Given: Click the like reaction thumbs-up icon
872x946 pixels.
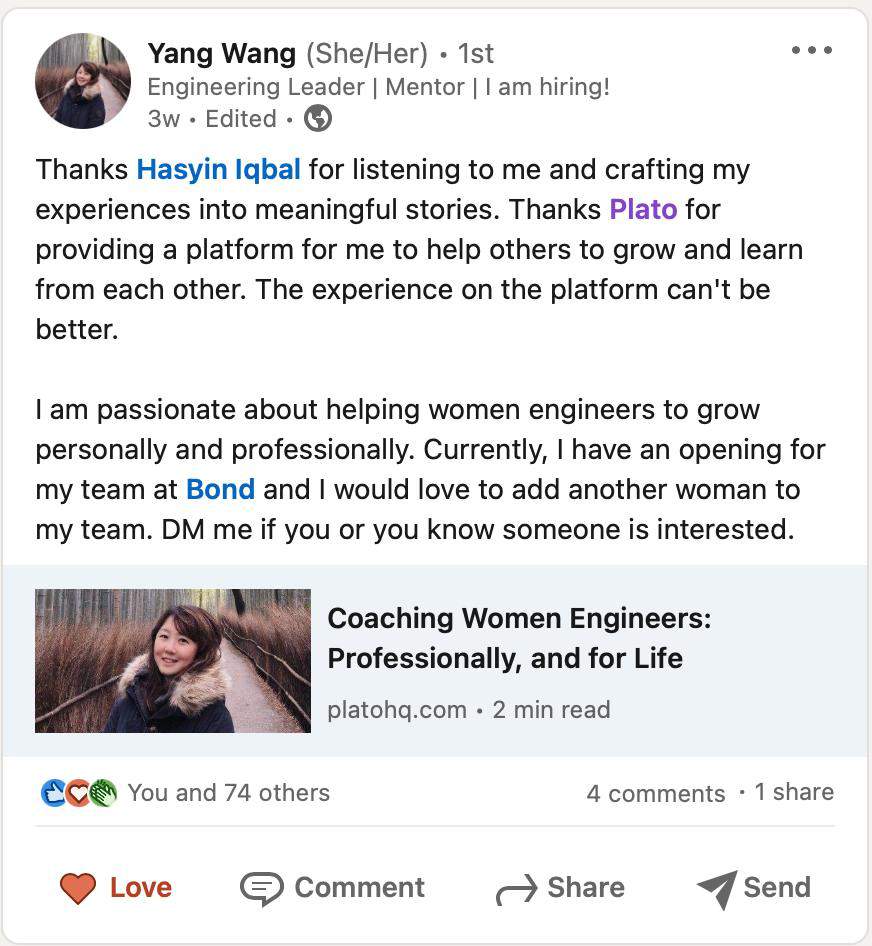Looking at the screenshot, I should pyautogui.click(x=53, y=793).
